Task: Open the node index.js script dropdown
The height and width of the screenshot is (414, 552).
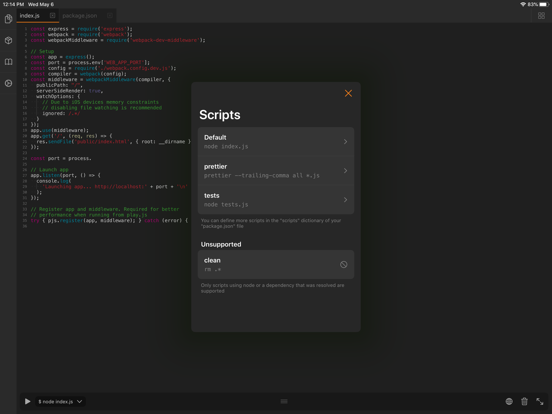Action: [x=60, y=401]
